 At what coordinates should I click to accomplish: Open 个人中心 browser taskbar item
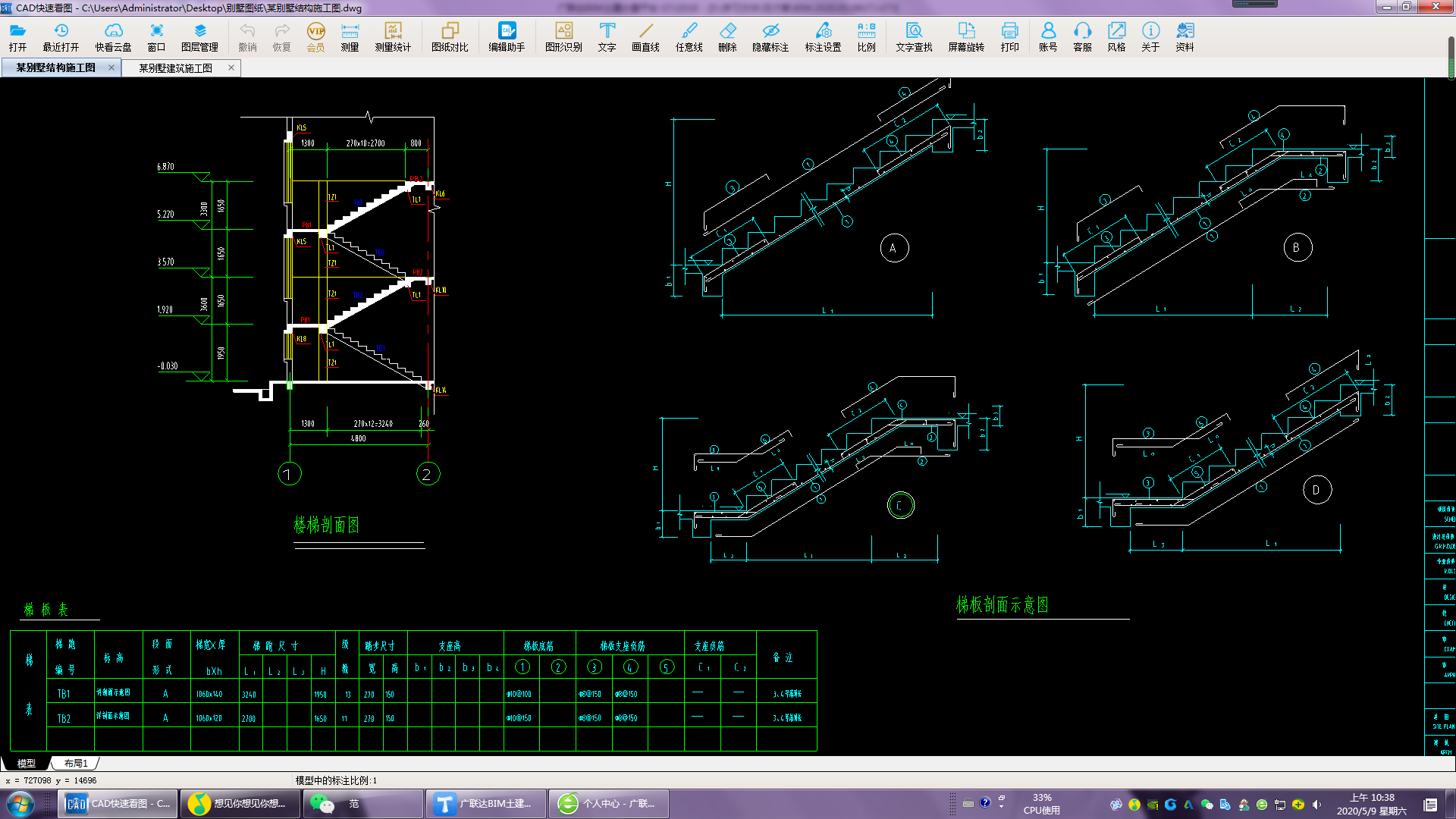click(610, 804)
